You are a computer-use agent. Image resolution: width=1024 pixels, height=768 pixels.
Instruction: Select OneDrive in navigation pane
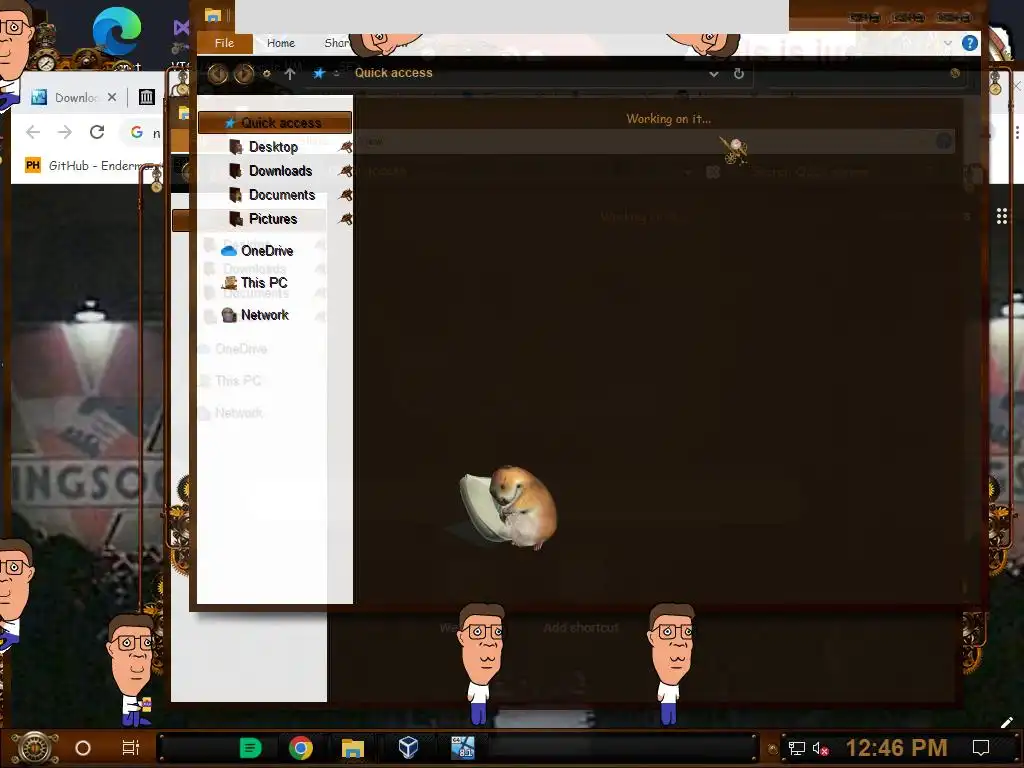pyautogui.click(x=257, y=251)
